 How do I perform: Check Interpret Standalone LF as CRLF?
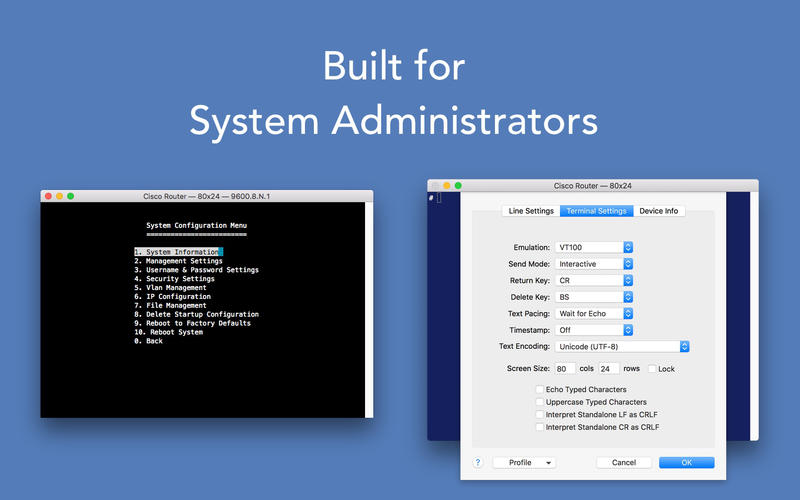[x=540, y=414]
